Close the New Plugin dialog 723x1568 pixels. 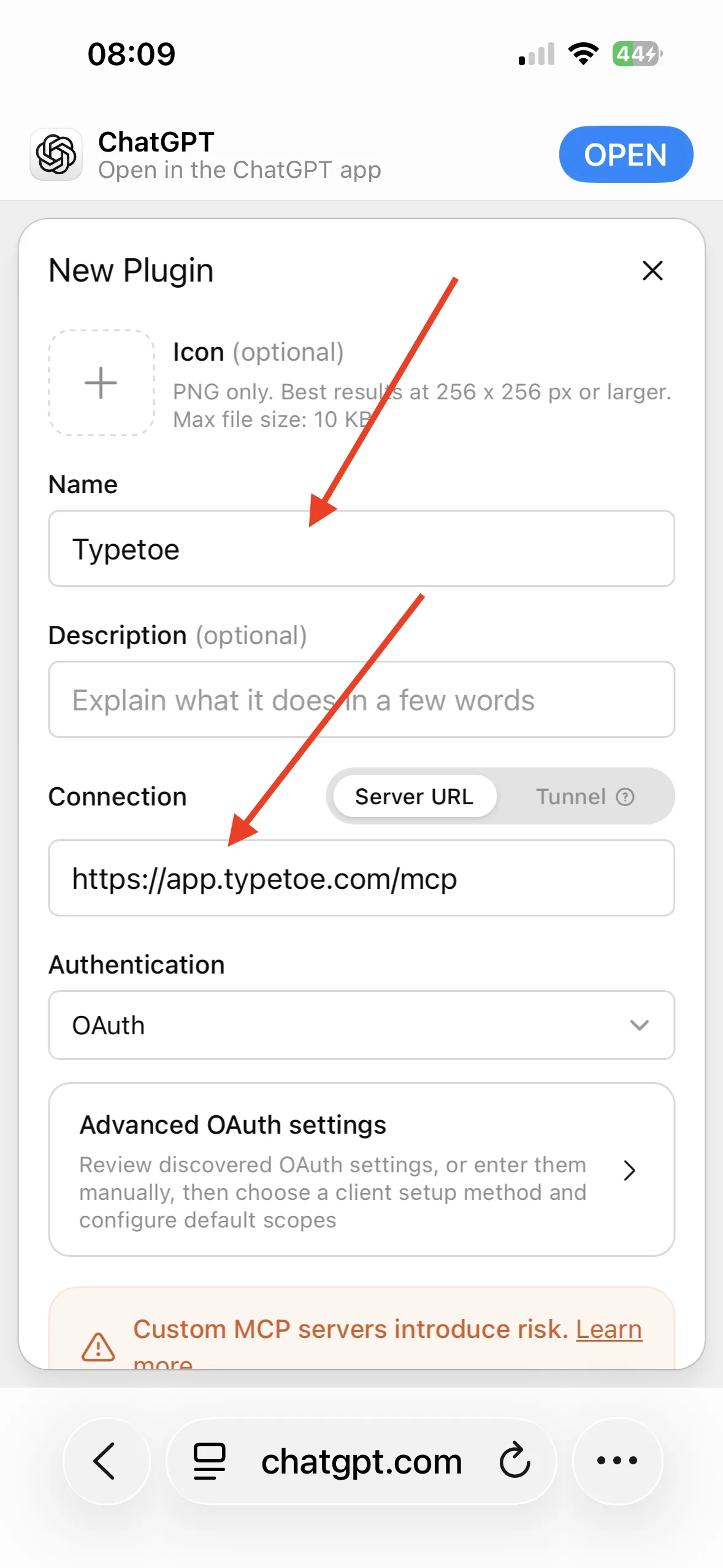[x=652, y=271]
